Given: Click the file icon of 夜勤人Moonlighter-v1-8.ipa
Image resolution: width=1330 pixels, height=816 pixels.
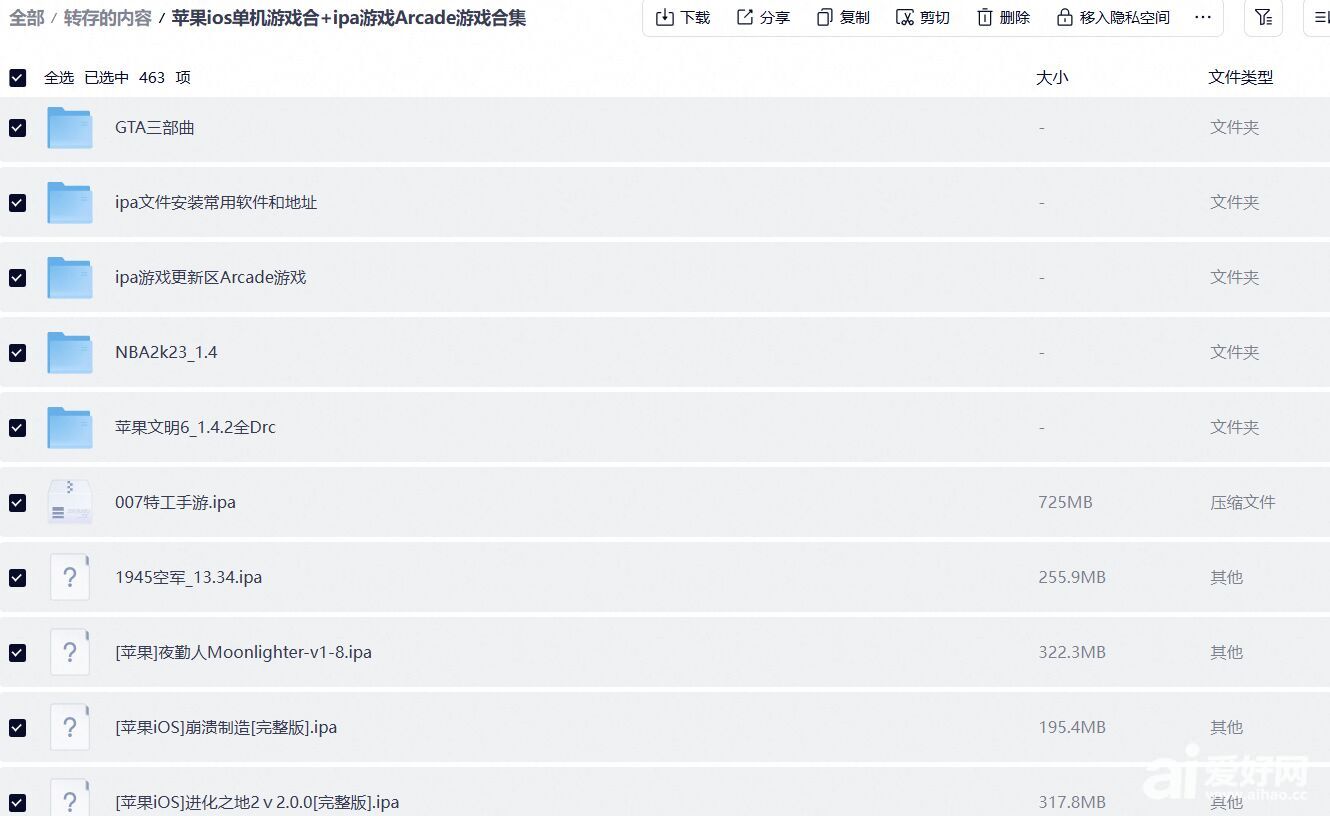Looking at the screenshot, I should [x=70, y=652].
